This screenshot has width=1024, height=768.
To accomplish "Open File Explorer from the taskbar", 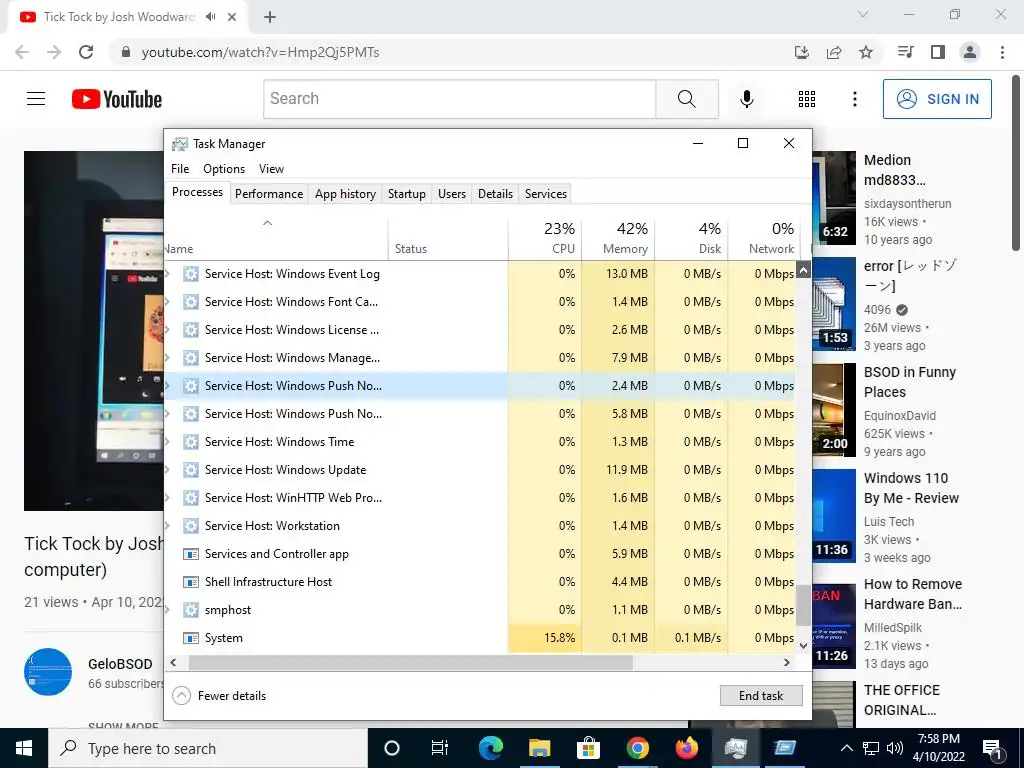I will (x=539, y=748).
